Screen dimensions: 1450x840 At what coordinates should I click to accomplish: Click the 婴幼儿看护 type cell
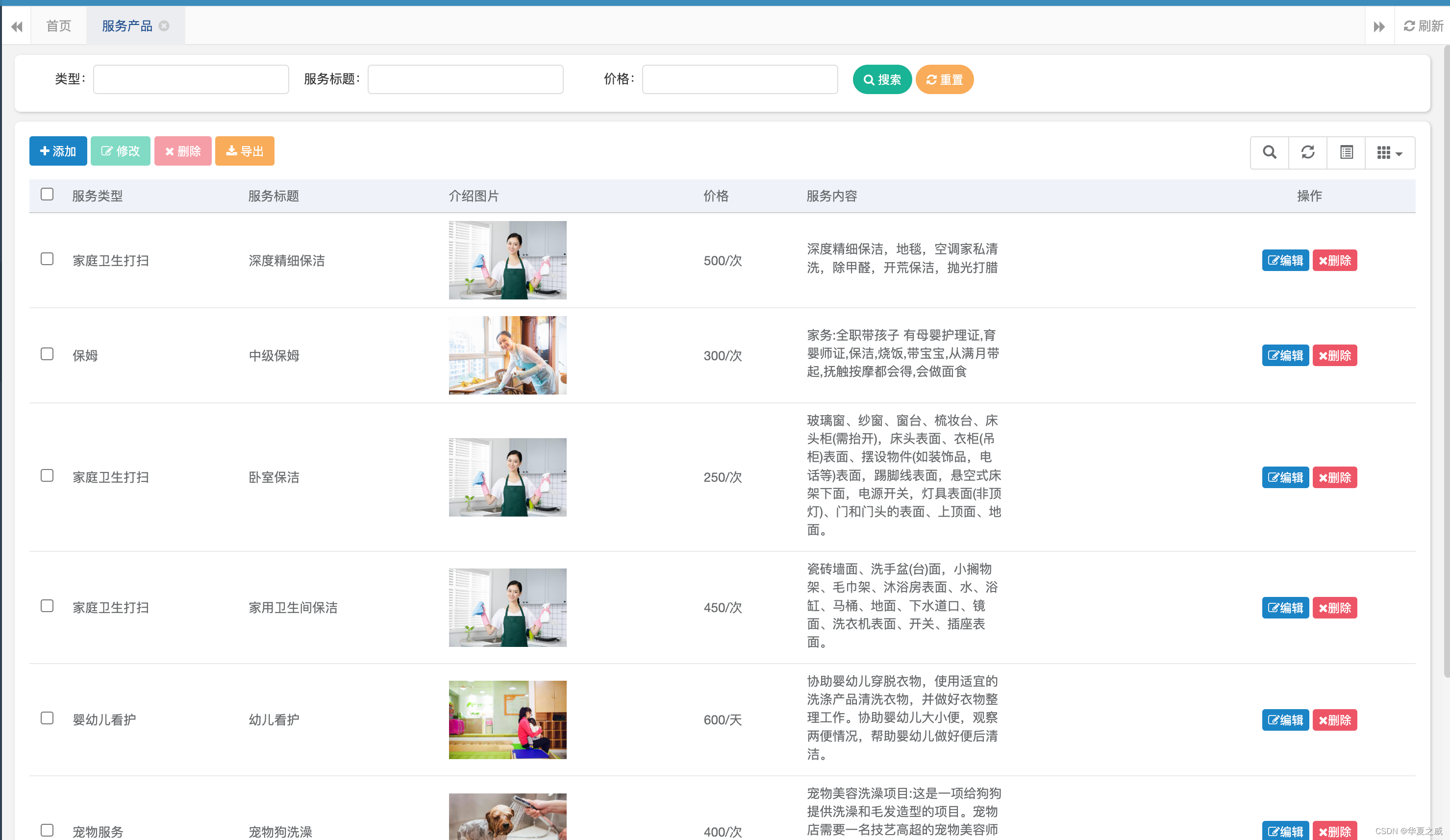coord(104,720)
